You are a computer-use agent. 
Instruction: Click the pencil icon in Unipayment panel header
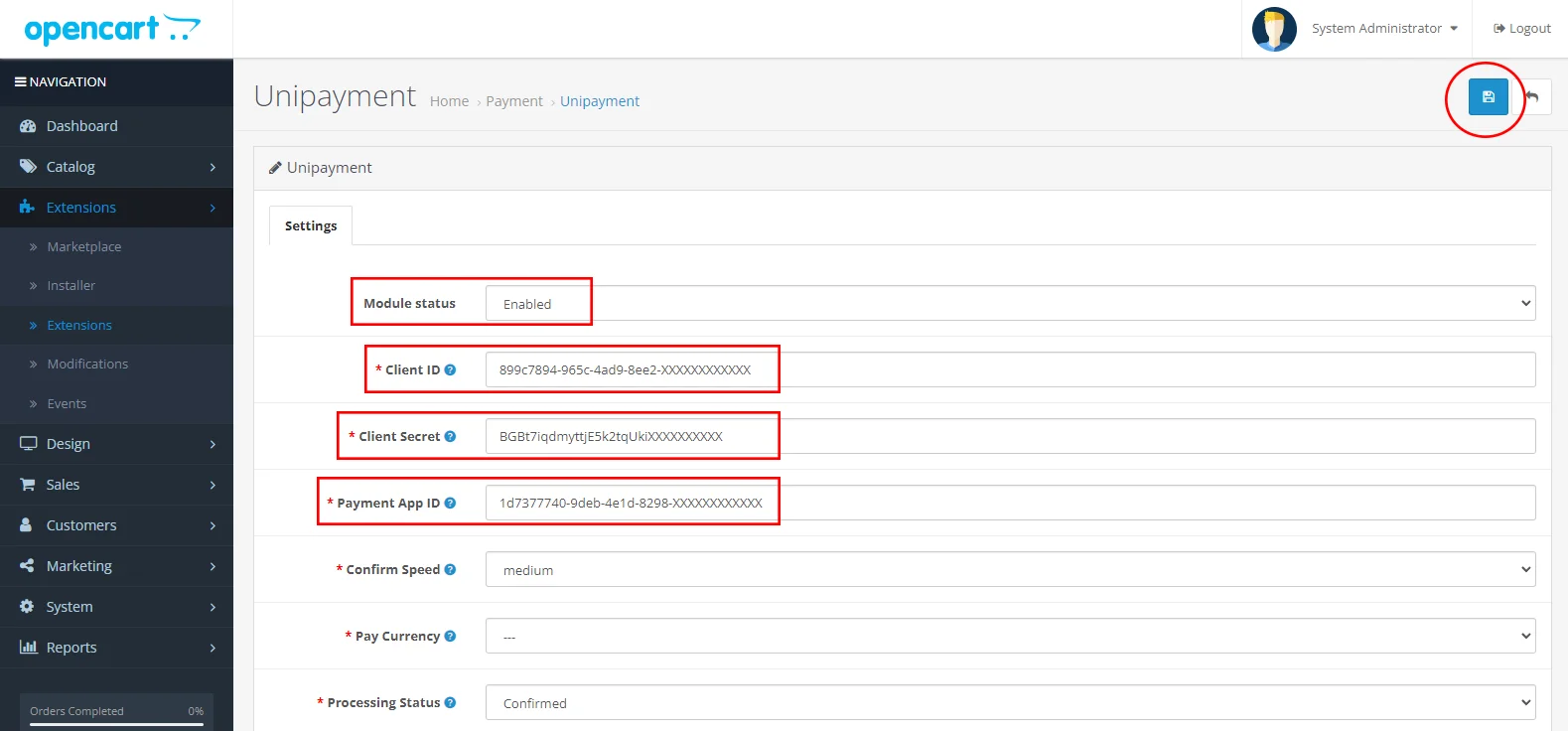[x=275, y=168]
